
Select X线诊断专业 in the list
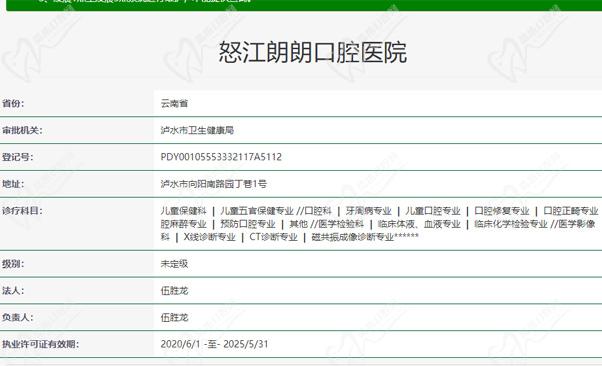[209, 237]
